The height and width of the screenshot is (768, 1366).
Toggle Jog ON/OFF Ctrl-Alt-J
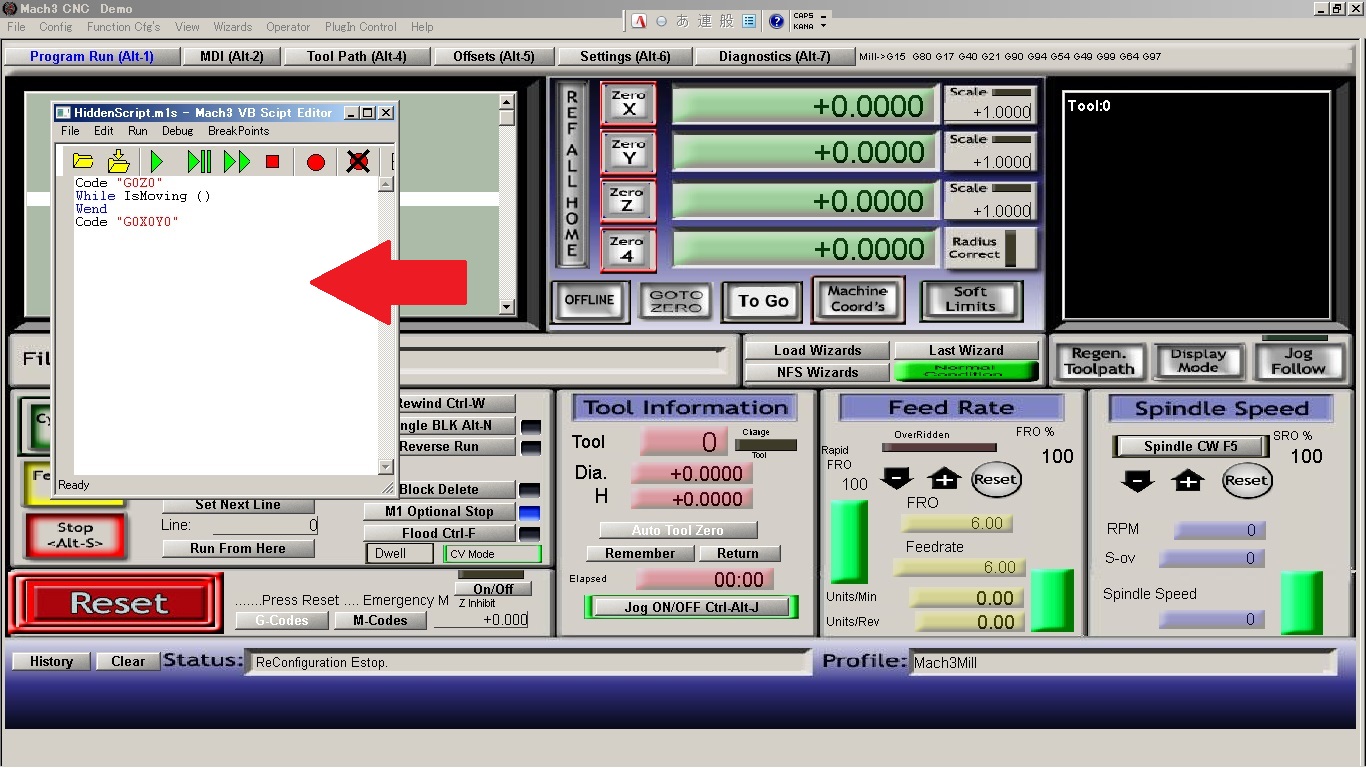pos(692,607)
